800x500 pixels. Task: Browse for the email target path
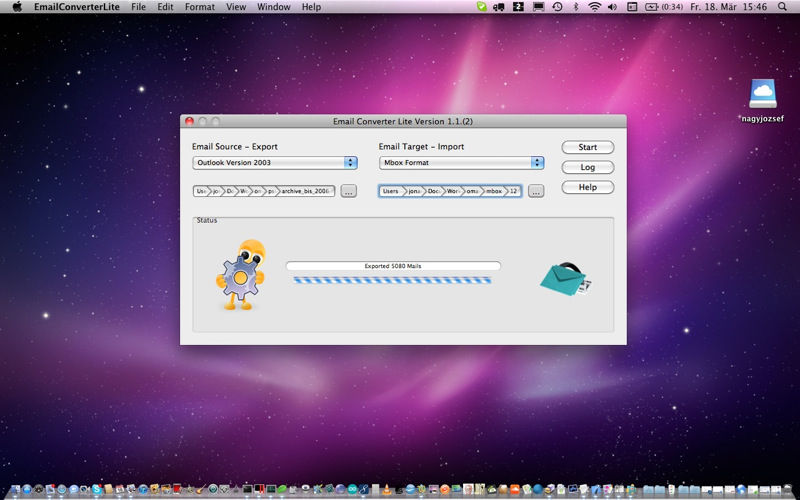tap(536, 191)
